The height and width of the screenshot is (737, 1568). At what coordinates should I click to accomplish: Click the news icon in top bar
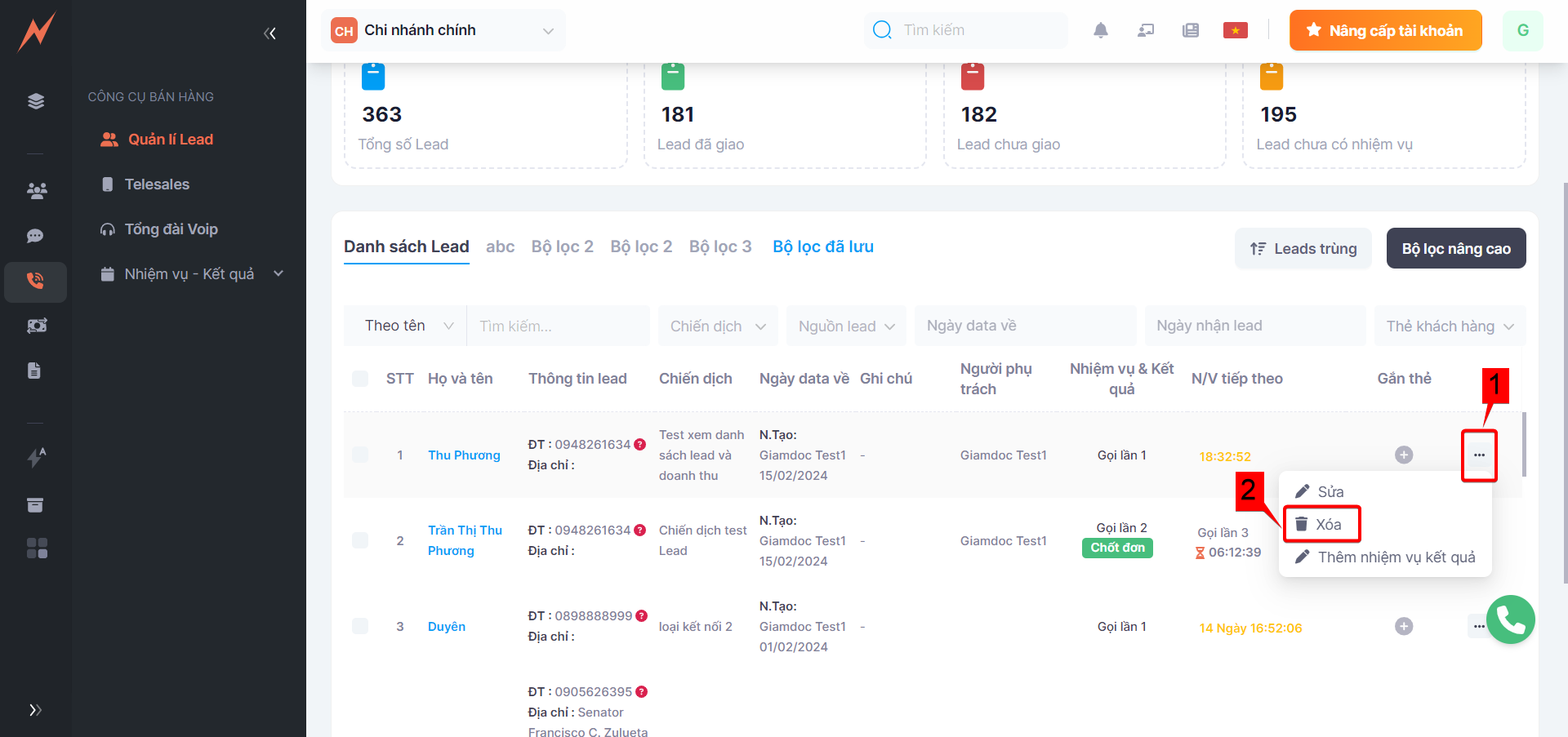point(1190,30)
